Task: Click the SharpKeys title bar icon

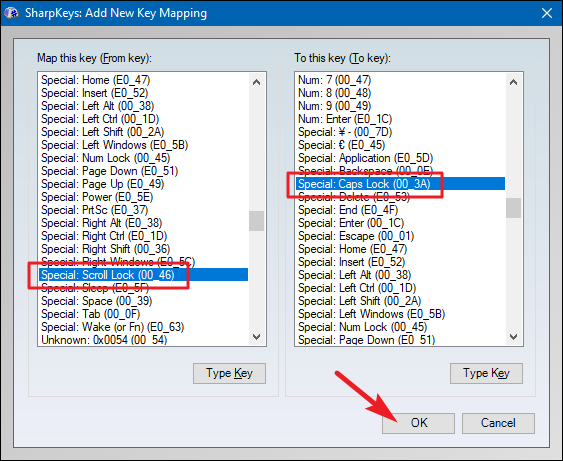Action: [11, 13]
